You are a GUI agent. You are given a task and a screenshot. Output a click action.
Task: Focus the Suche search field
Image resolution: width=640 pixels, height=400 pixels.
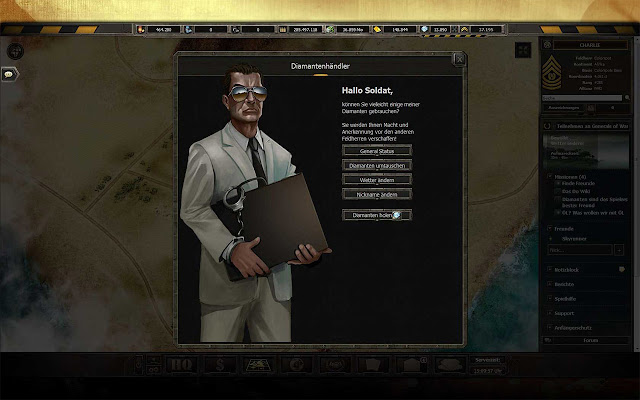click(582, 98)
